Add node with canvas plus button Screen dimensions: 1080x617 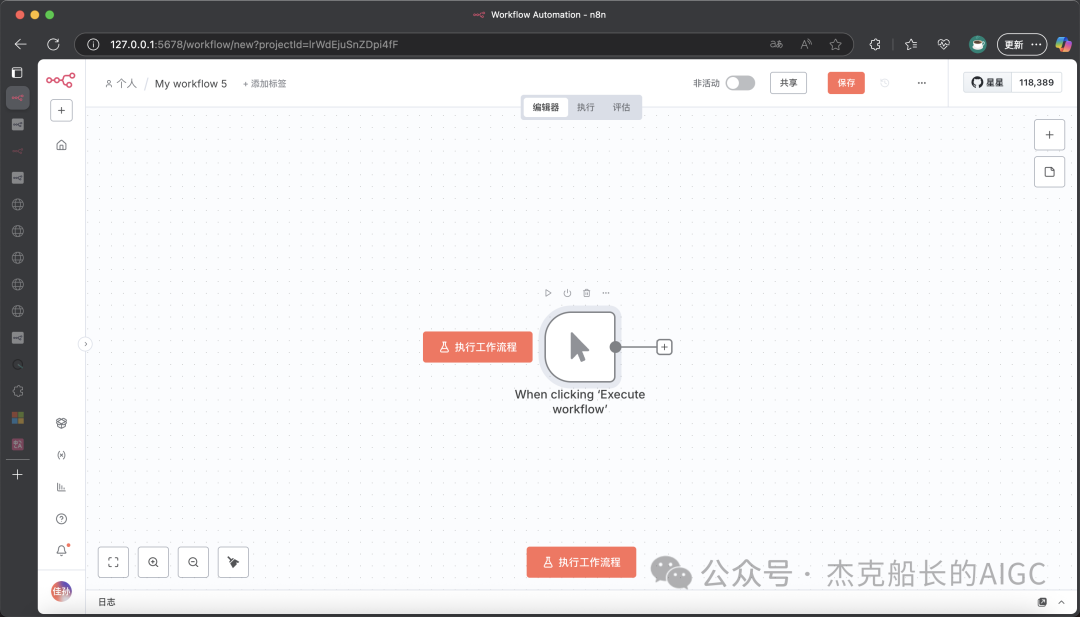[1049, 135]
